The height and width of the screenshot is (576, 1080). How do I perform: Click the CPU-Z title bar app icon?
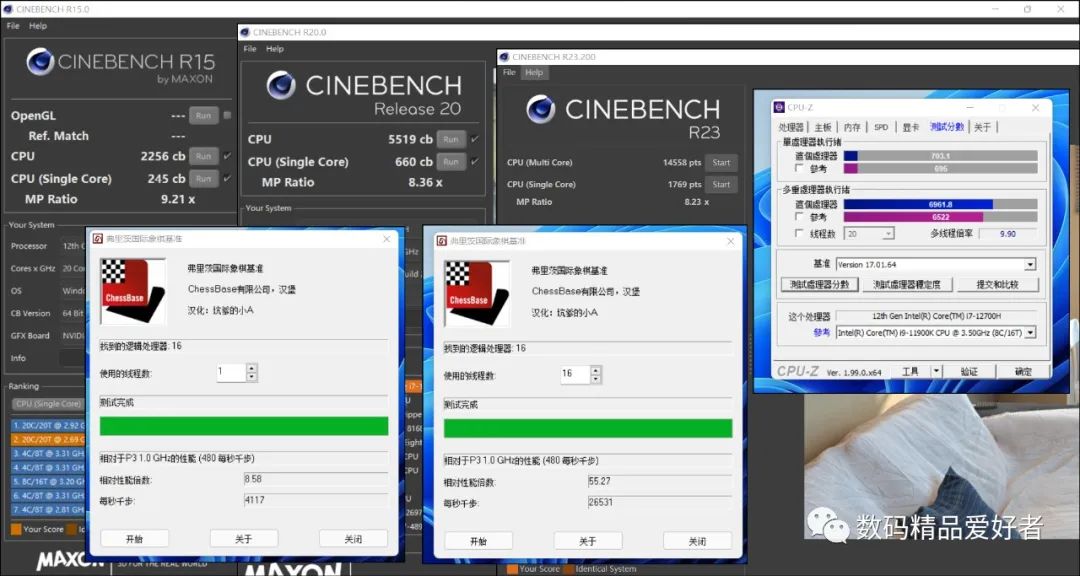click(779, 107)
